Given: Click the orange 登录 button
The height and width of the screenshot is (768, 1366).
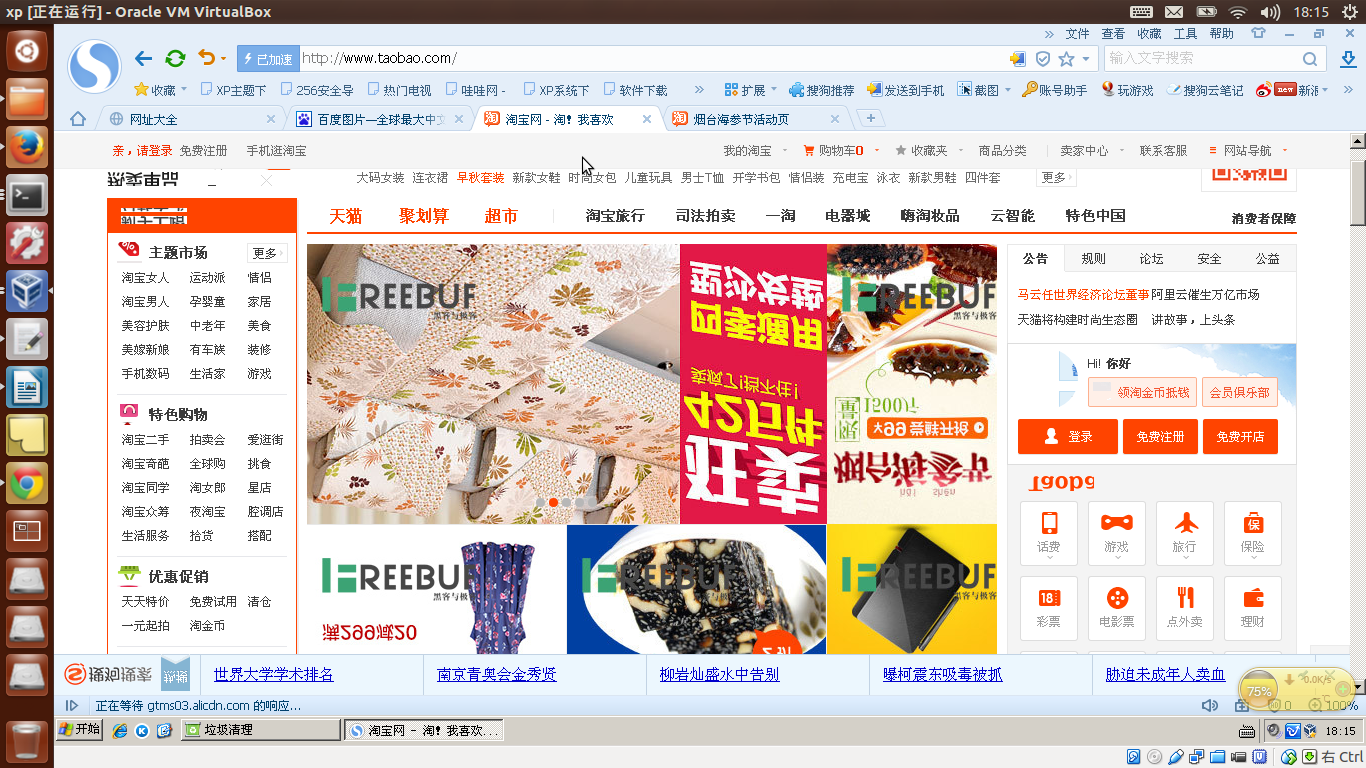Looking at the screenshot, I should coord(1068,437).
